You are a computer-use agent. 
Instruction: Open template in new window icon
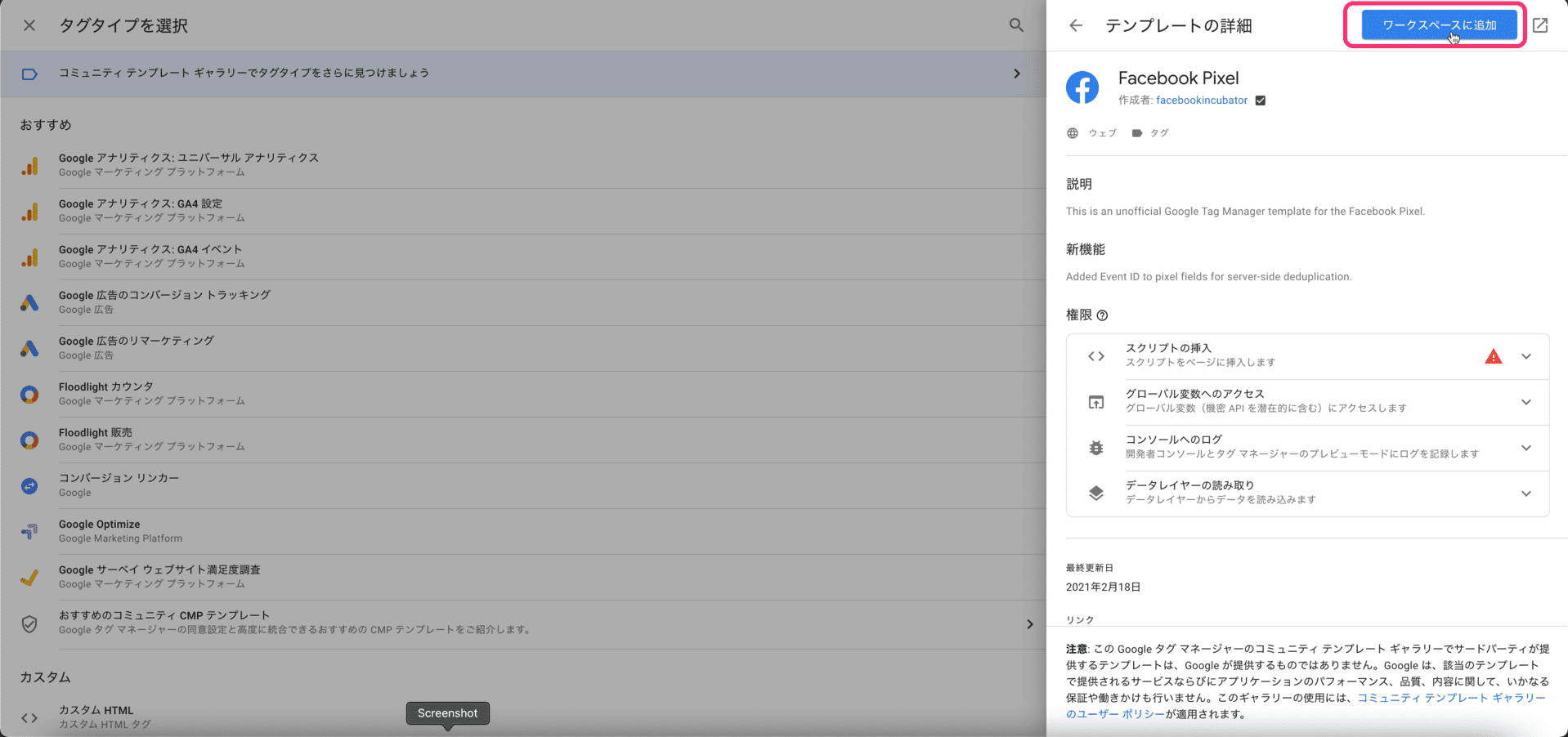point(1540,25)
